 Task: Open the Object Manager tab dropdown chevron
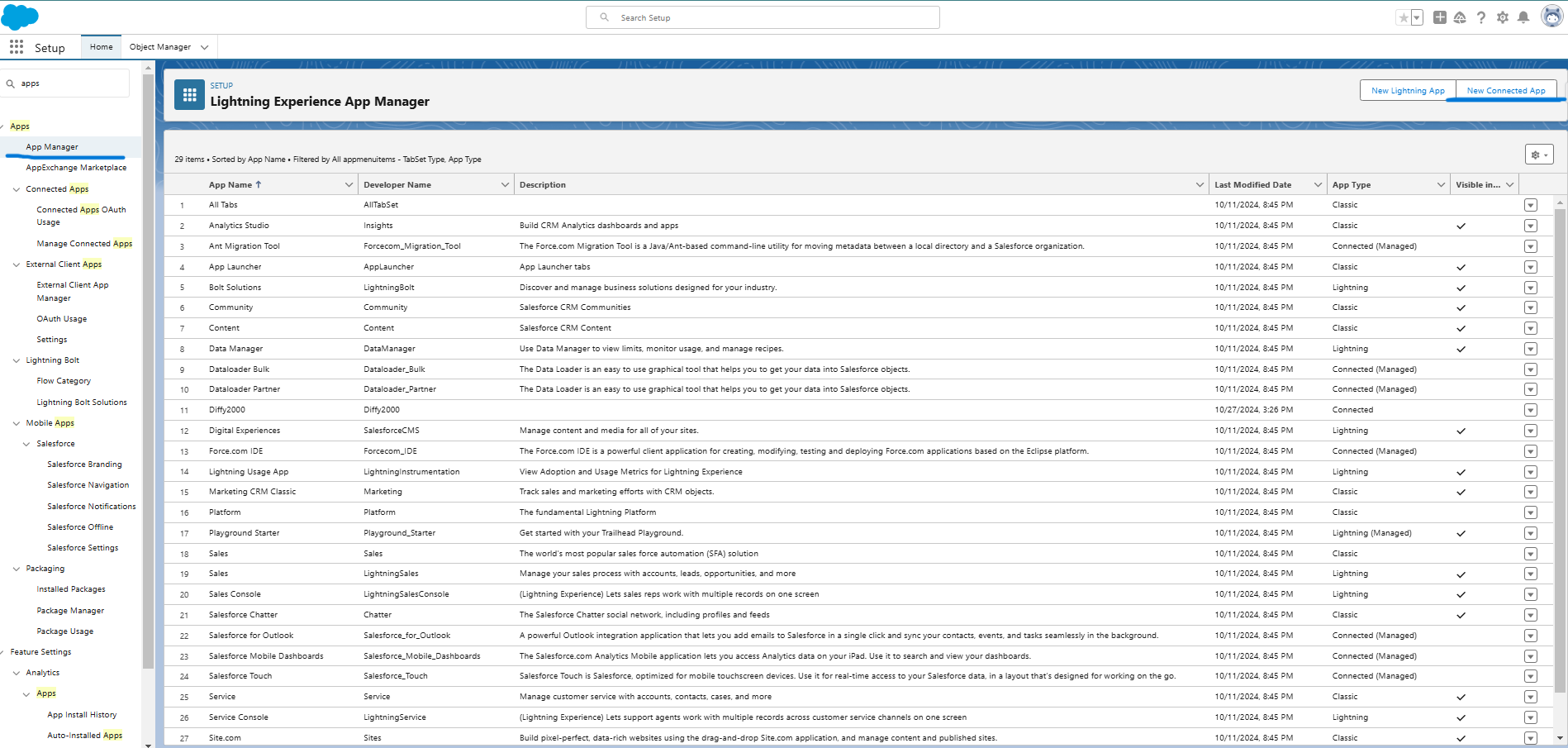(205, 47)
